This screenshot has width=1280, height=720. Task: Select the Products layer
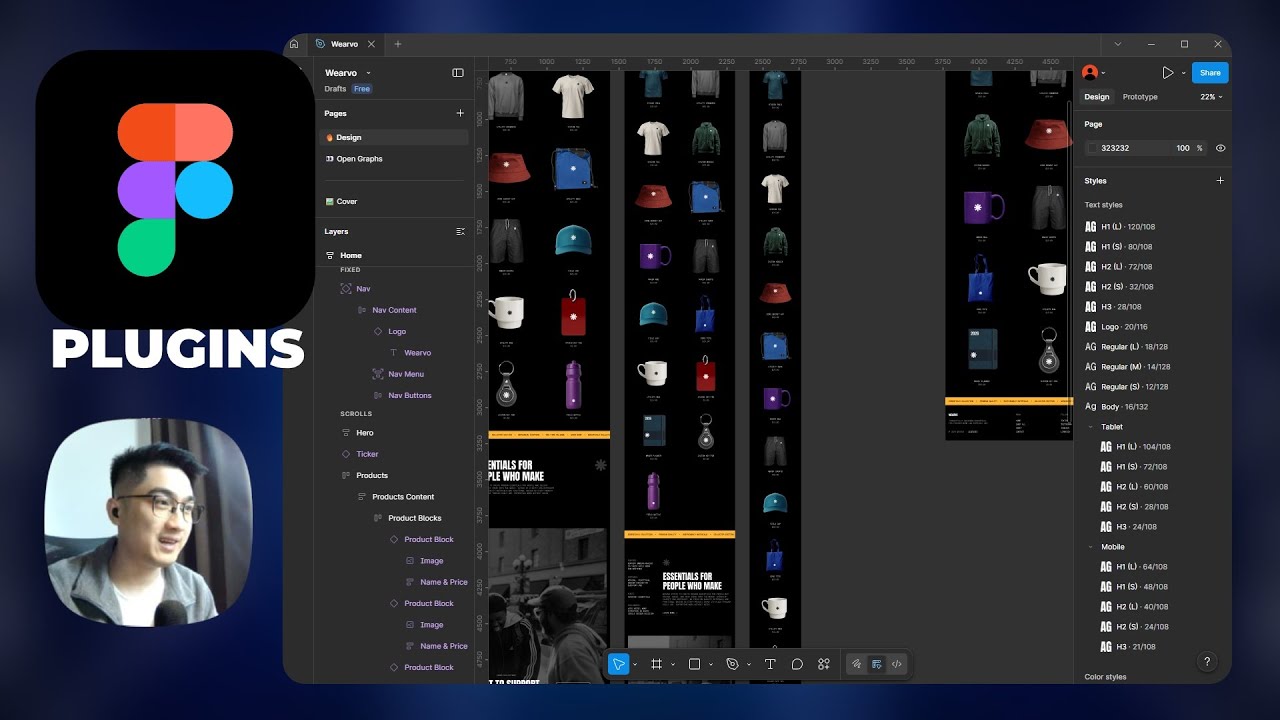click(x=372, y=476)
